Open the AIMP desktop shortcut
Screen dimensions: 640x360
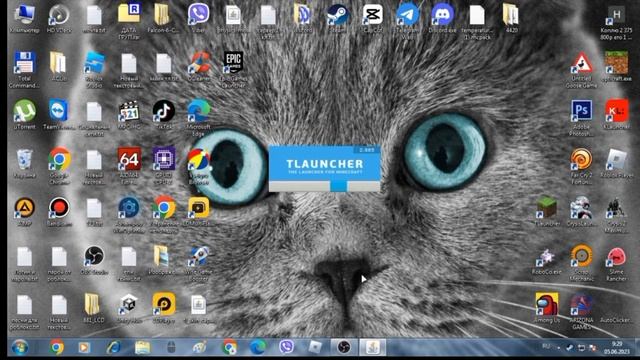tap(24, 211)
